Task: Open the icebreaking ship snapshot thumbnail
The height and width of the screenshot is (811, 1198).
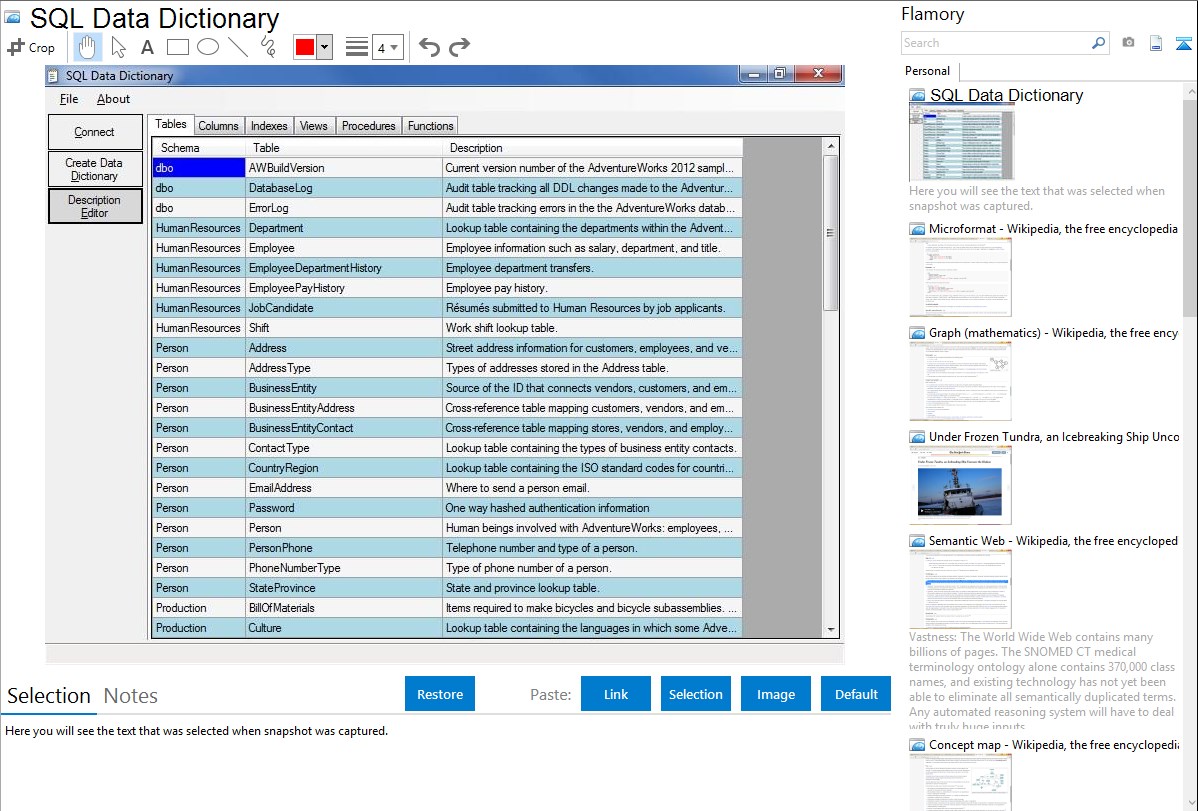Action: pyautogui.click(x=960, y=485)
